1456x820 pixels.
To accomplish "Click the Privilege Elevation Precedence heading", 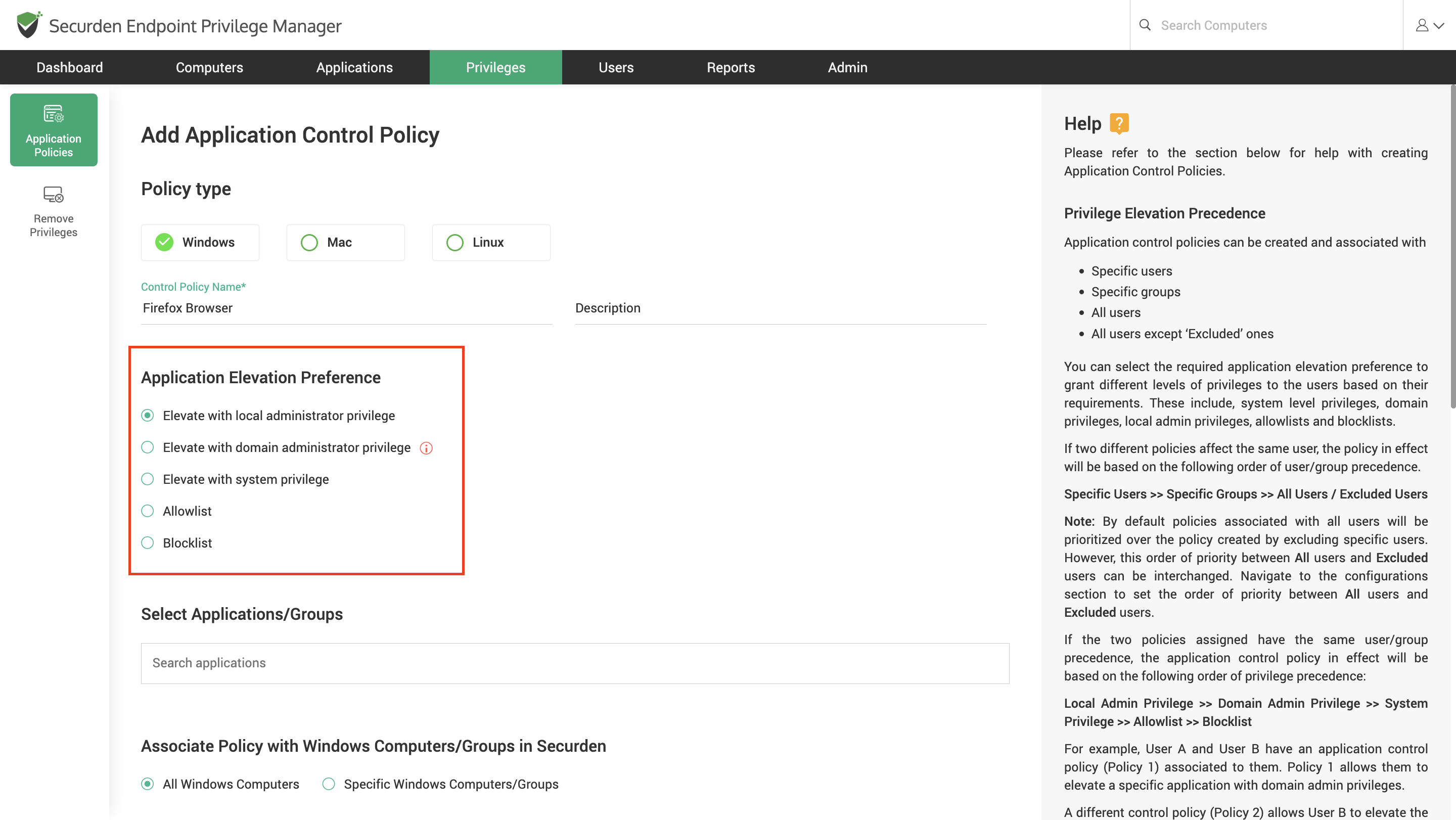I will coord(1164,214).
